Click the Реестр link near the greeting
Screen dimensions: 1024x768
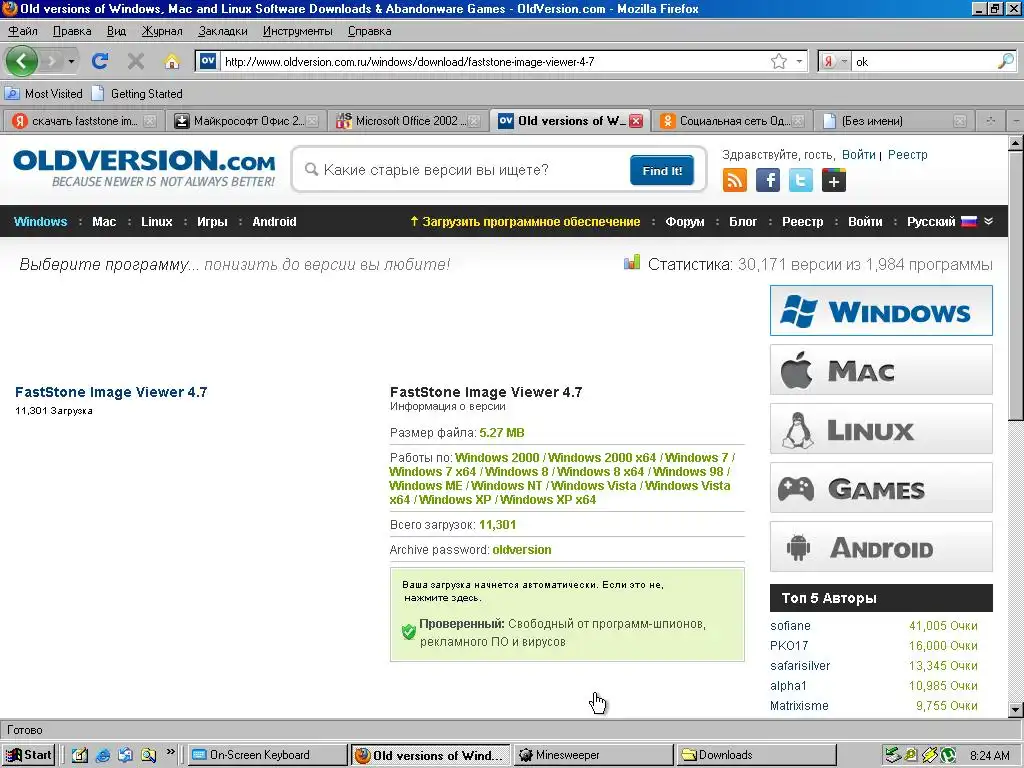coord(907,155)
